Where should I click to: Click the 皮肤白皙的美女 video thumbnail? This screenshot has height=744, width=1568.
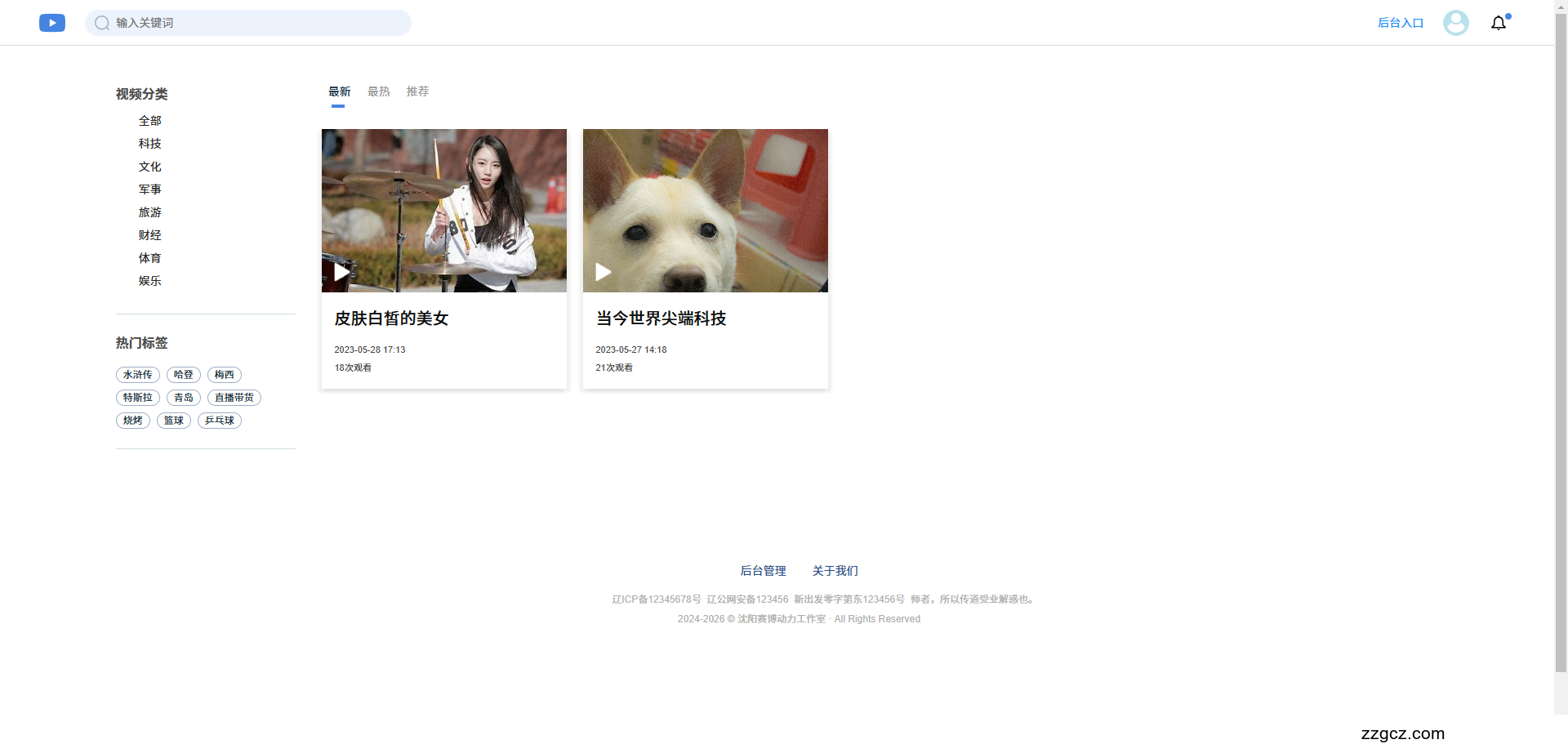pos(443,210)
